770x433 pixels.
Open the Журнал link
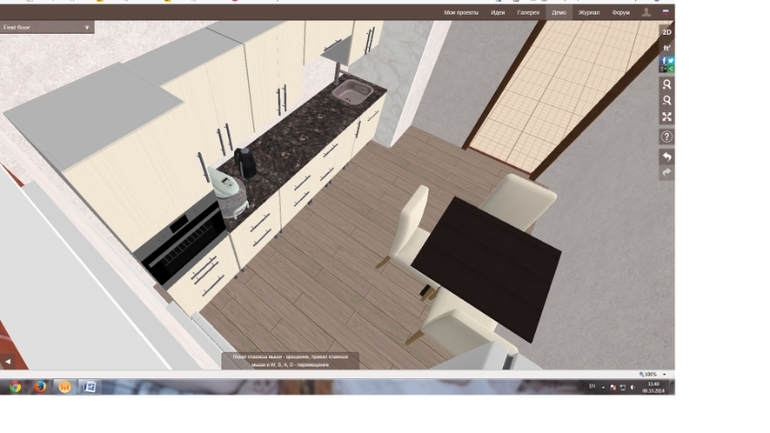(590, 13)
